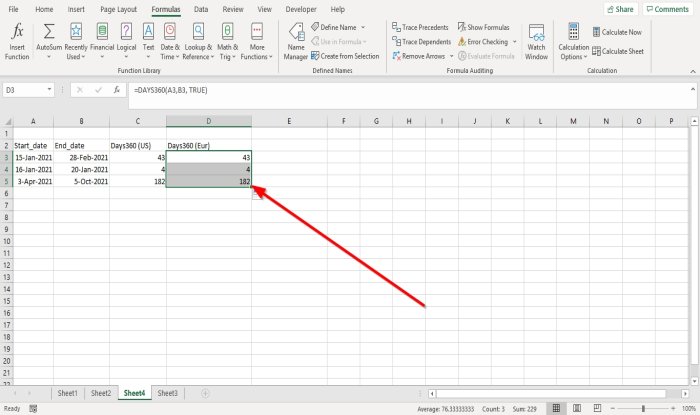Open the Financial functions list
Viewport: 700px width, 415px height.
click(x=102, y=42)
